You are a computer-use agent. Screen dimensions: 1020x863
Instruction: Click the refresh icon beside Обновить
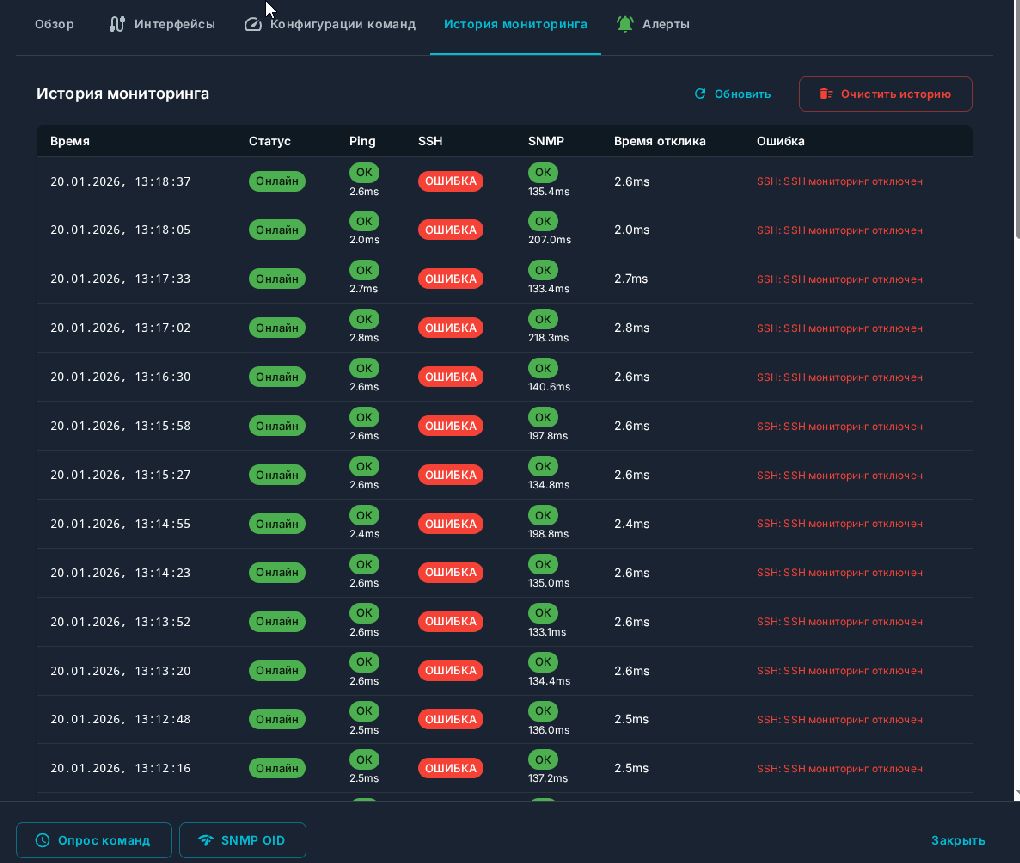click(x=700, y=94)
